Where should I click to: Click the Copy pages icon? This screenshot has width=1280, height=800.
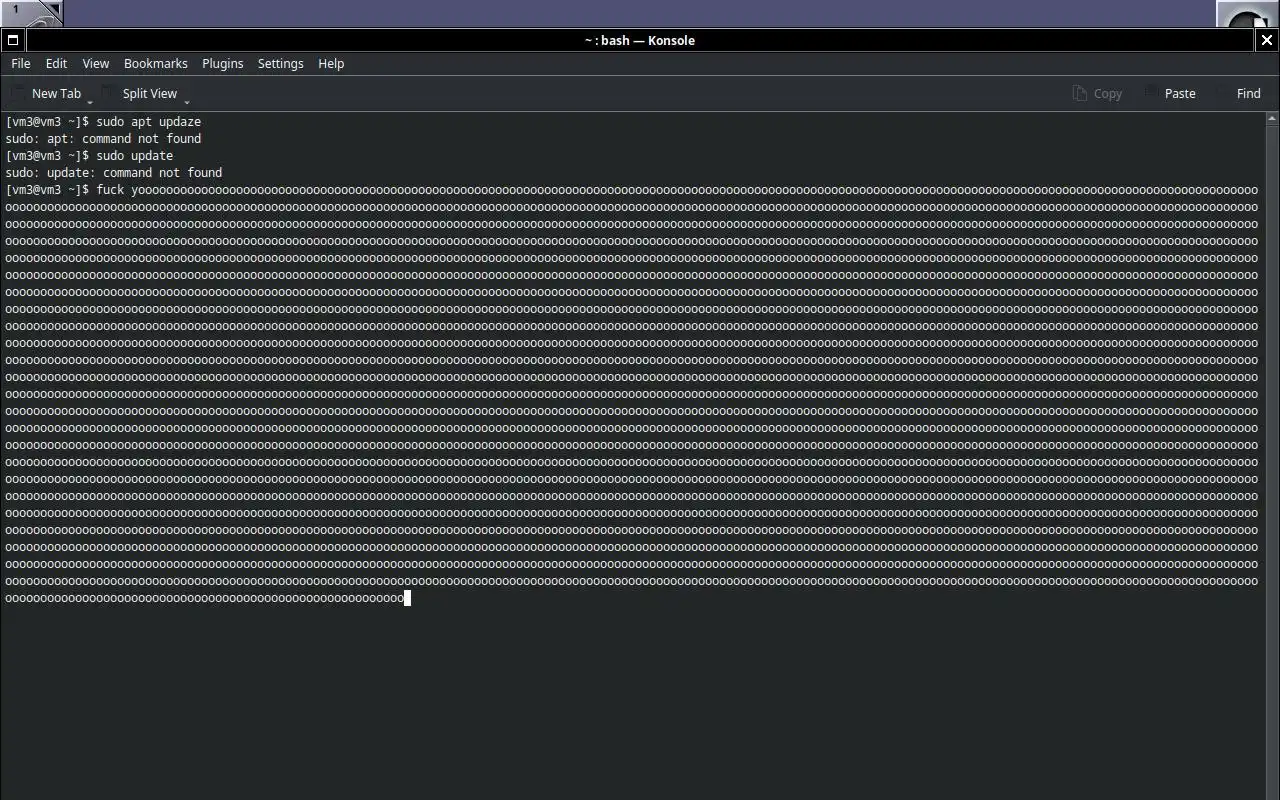pos(1079,93)
